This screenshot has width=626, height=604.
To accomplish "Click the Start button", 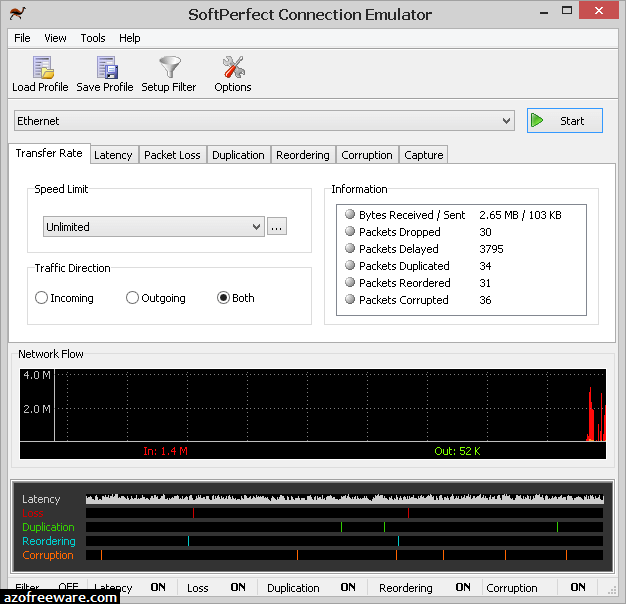I will (565, 120).
